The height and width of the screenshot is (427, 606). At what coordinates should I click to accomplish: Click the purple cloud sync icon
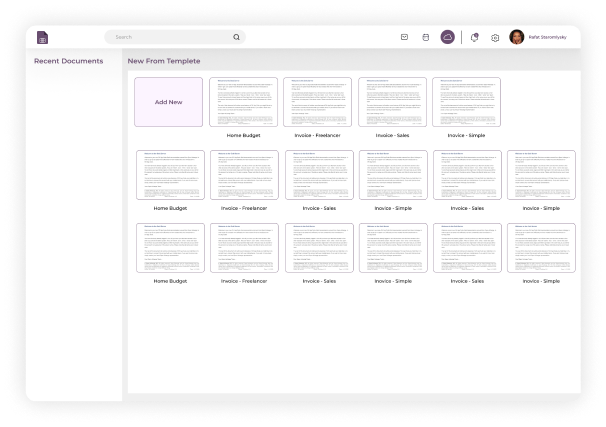pos(448,37)
